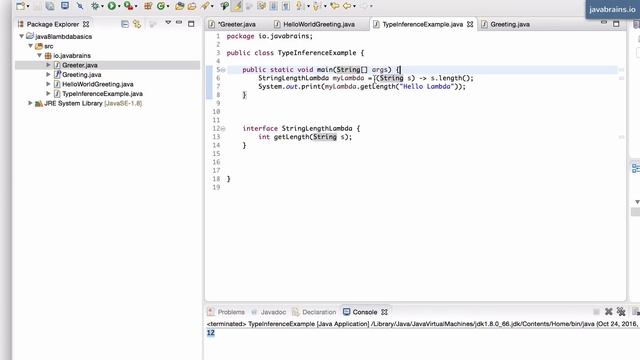
Task: Maximize the Package Explorer panel
Action: coord(191,24)
